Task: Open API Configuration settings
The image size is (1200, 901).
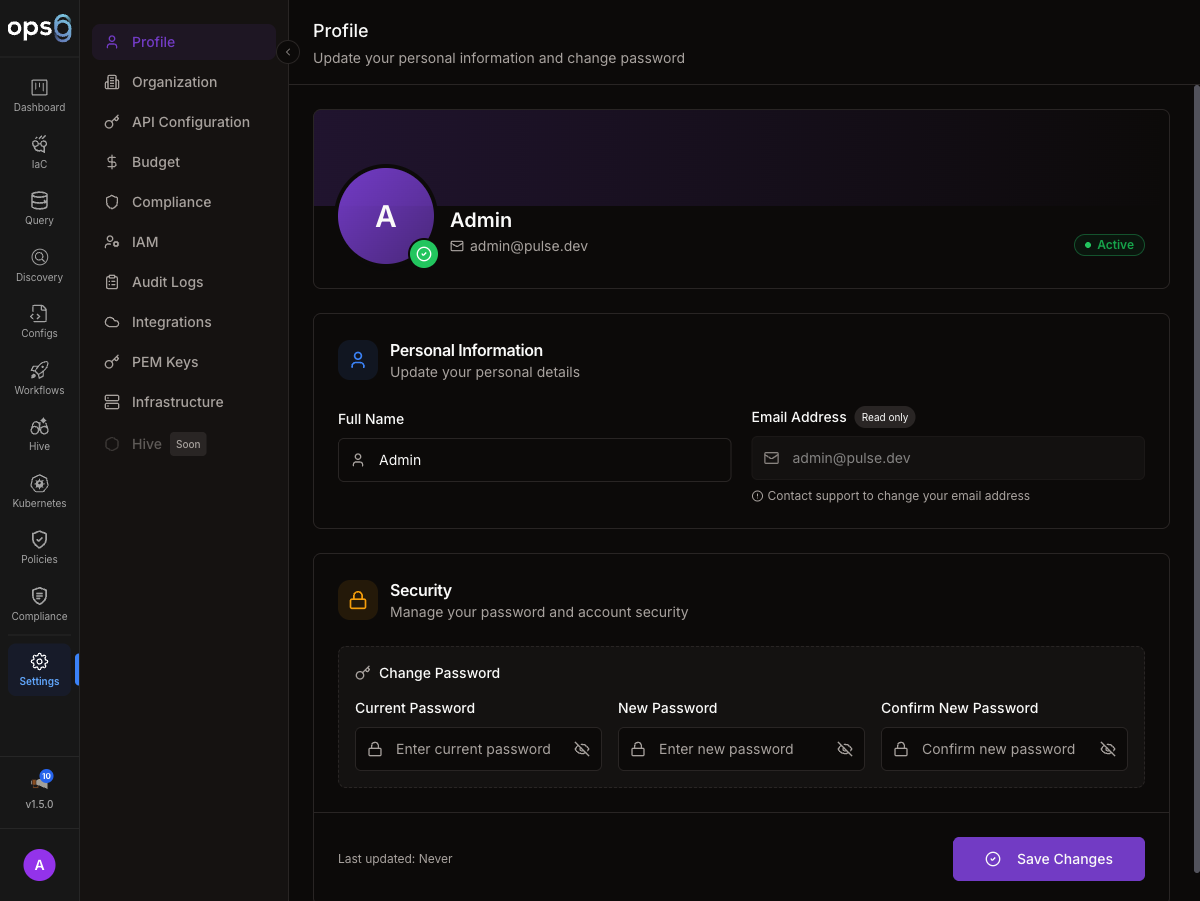Action: (x=190, y=122)
